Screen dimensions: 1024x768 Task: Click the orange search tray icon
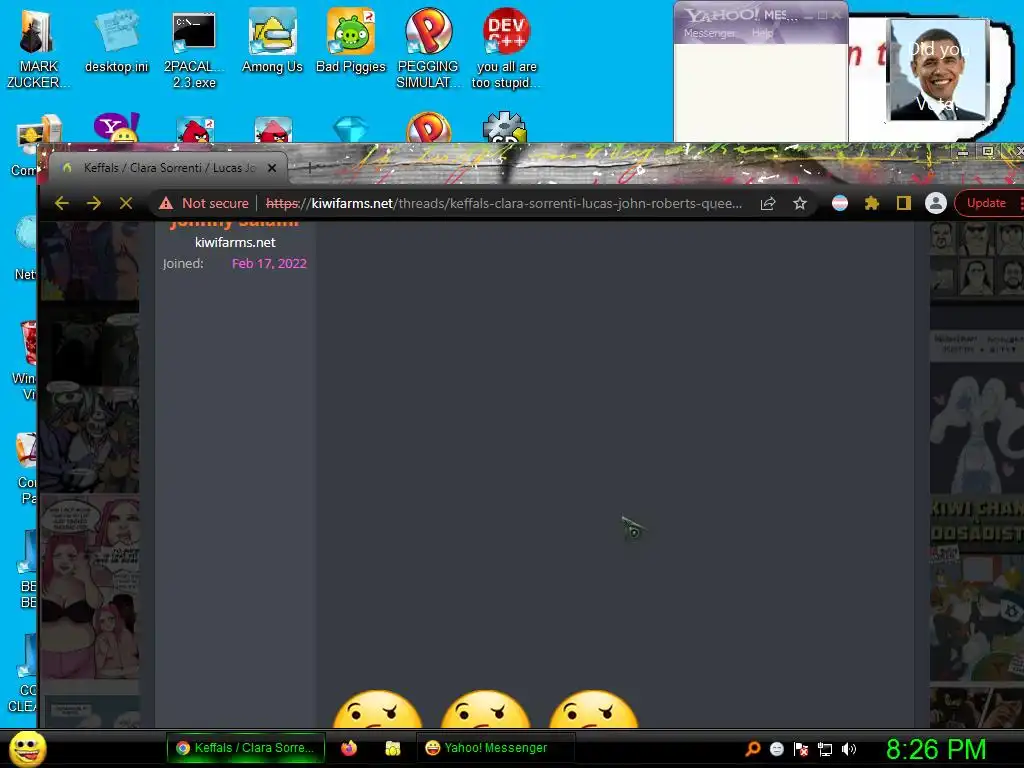tap(752, 749)
